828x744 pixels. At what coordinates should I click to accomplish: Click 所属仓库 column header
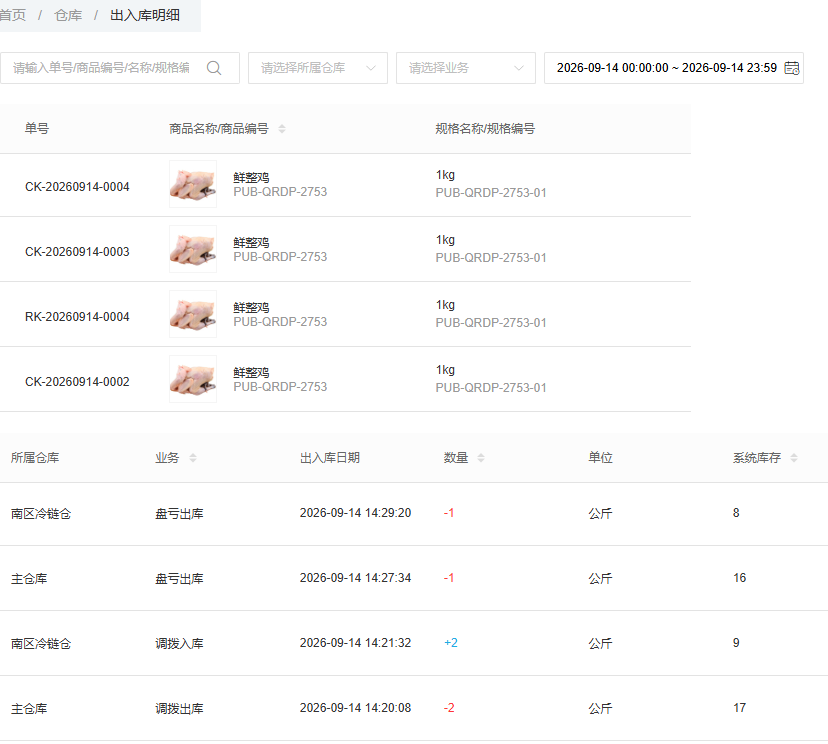pos(35,458)
